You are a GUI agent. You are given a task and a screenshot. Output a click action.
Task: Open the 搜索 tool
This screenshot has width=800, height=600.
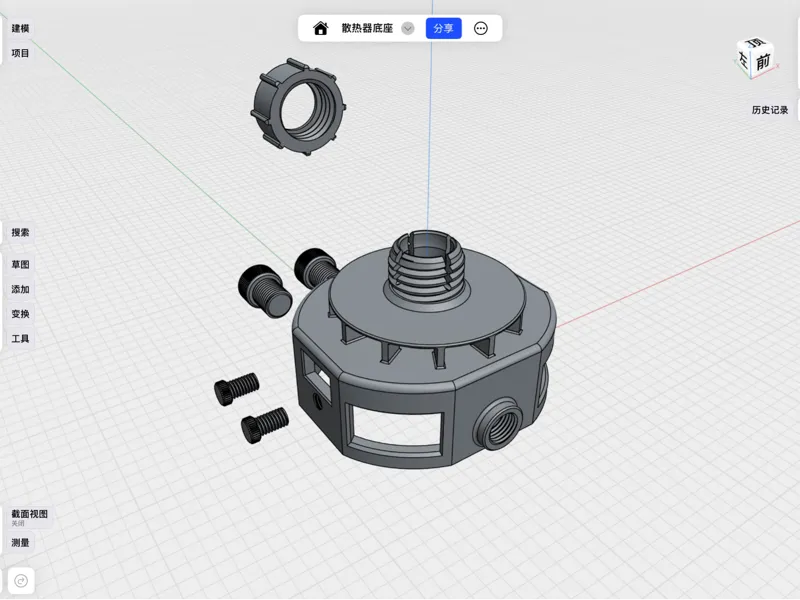[x=20, y=232]
